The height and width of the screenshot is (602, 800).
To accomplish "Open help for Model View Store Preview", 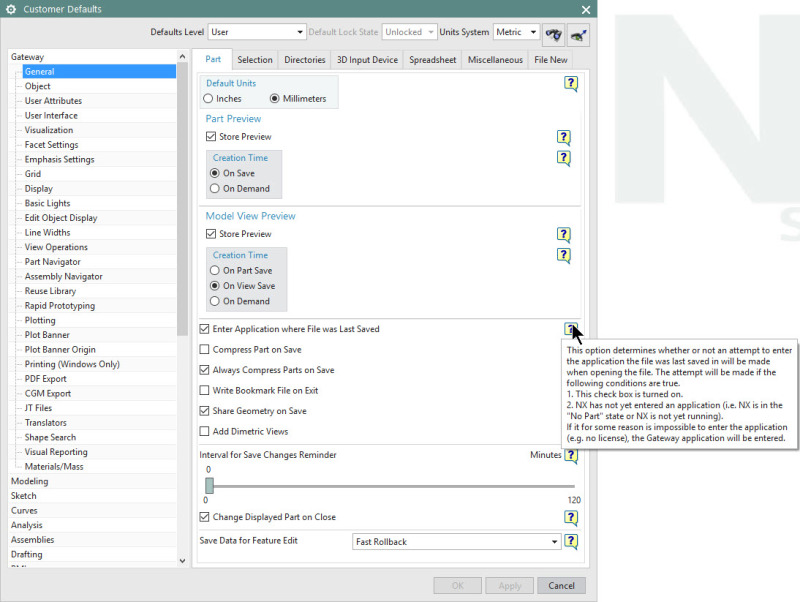I will pyautogui.click(x=563, y=235).
